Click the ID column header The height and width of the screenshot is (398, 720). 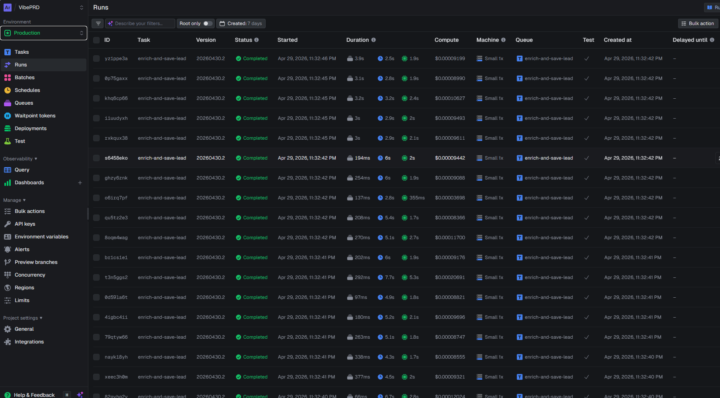[107, 40]
